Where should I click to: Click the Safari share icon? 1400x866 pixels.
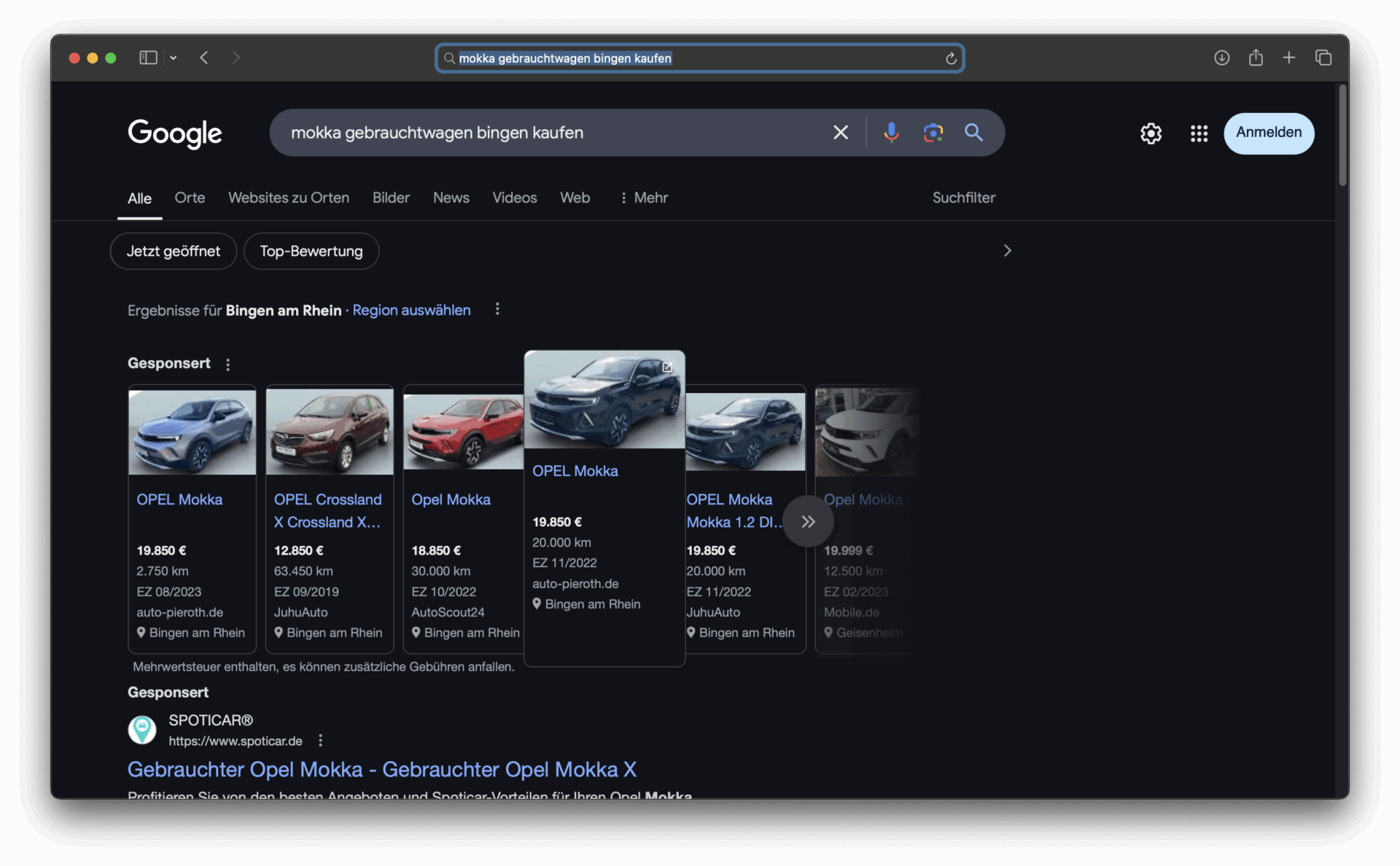click(x=1256, y=58)
